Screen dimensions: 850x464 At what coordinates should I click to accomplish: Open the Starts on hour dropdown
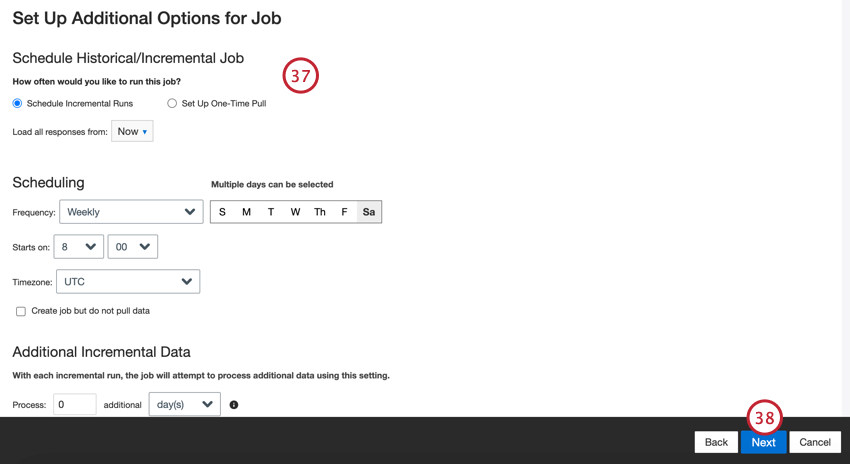(x=79, y=247)
